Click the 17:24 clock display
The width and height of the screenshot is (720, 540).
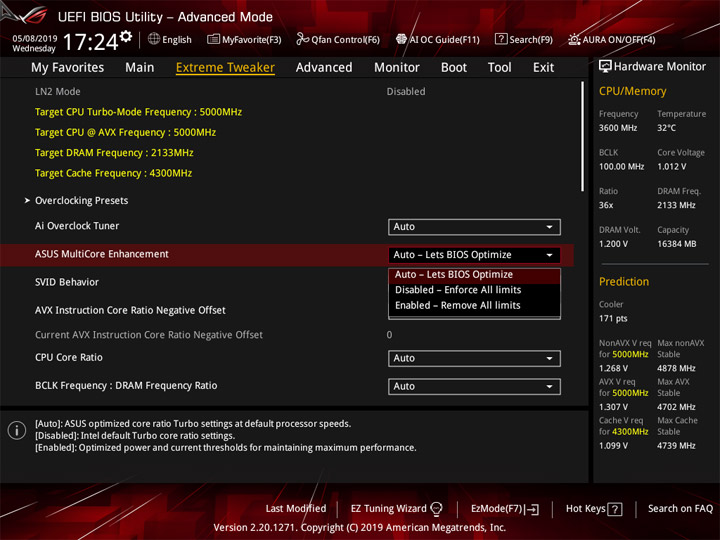coord(90,42)
